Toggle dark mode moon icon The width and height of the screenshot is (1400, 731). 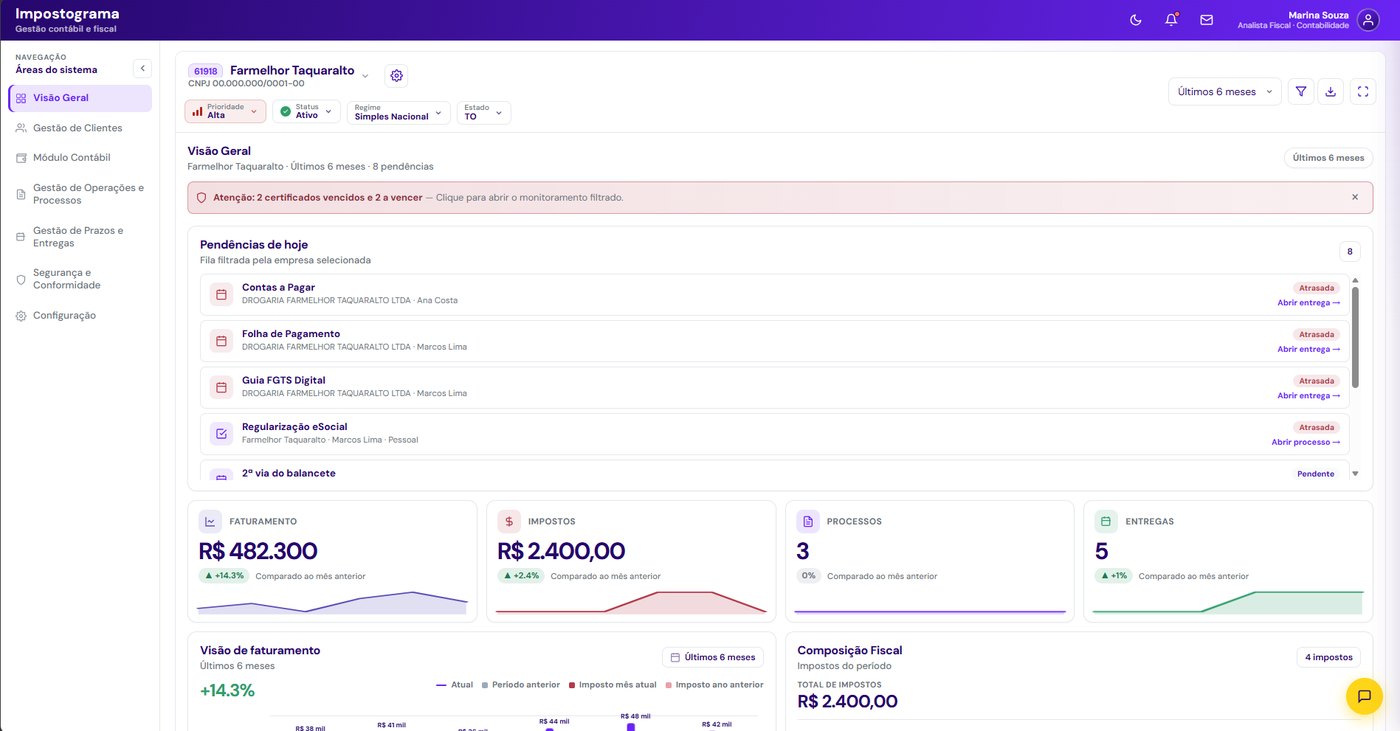point(1135,20)
